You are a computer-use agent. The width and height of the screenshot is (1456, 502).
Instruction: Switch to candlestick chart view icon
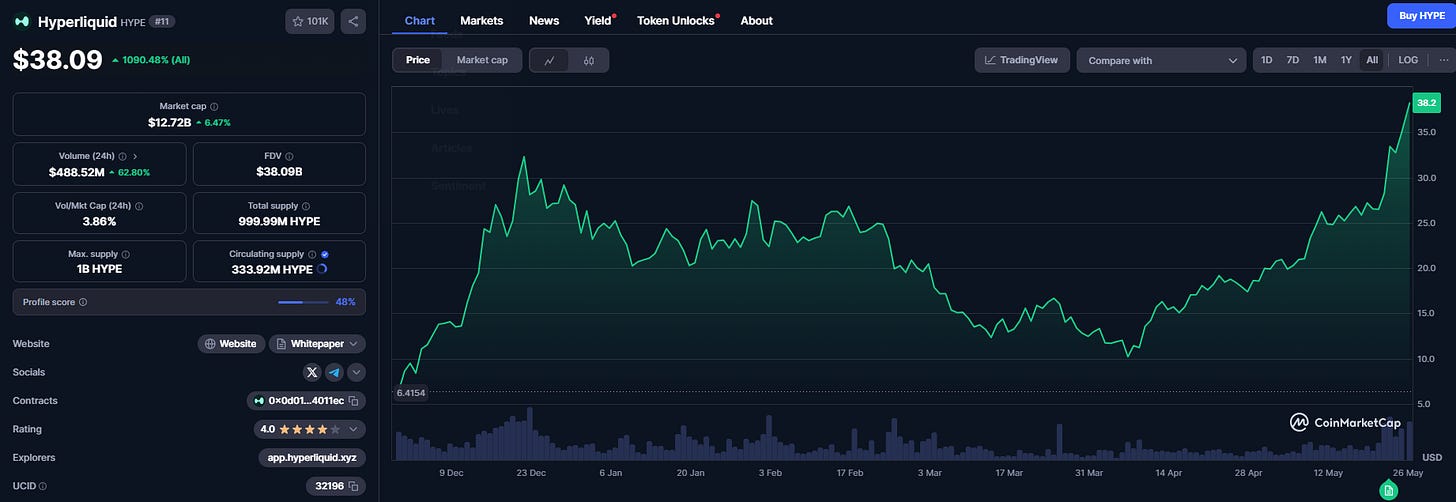589,60
